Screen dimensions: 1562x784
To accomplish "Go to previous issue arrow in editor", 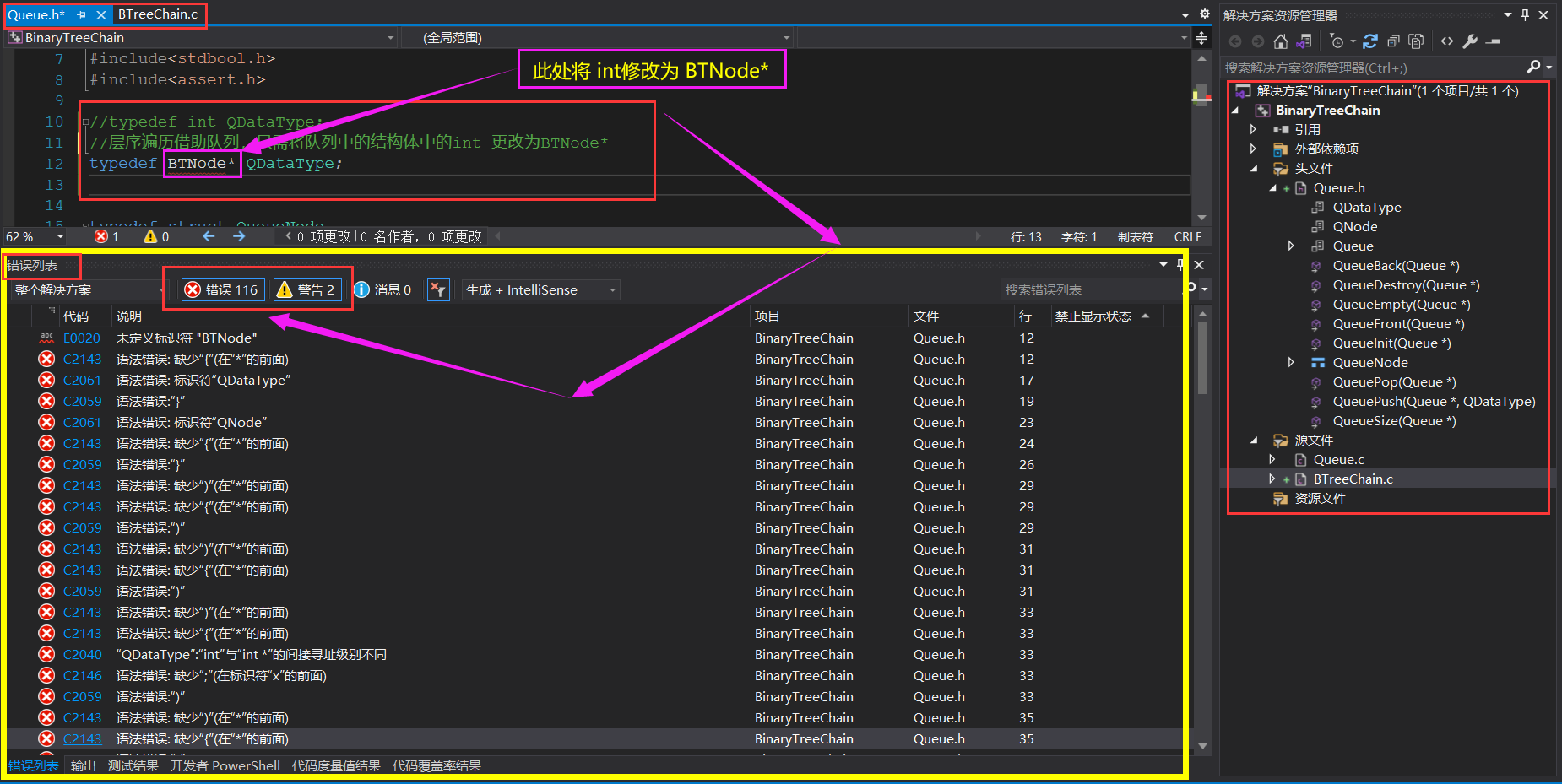I will point(209,237).
